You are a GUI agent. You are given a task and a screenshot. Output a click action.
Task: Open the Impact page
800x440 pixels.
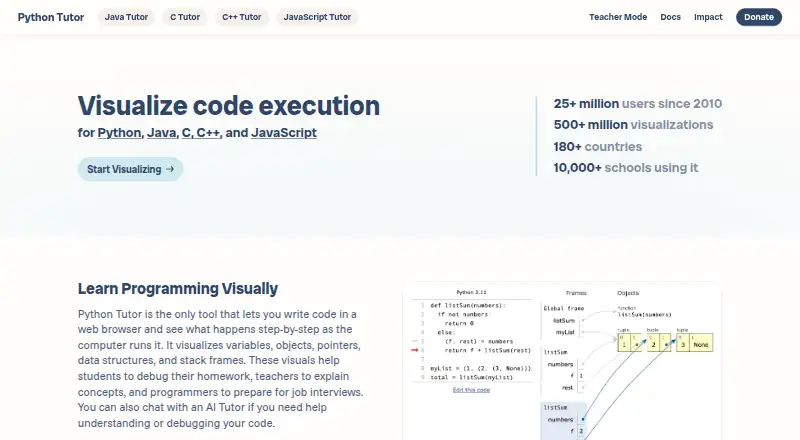(x=708, y=17)
